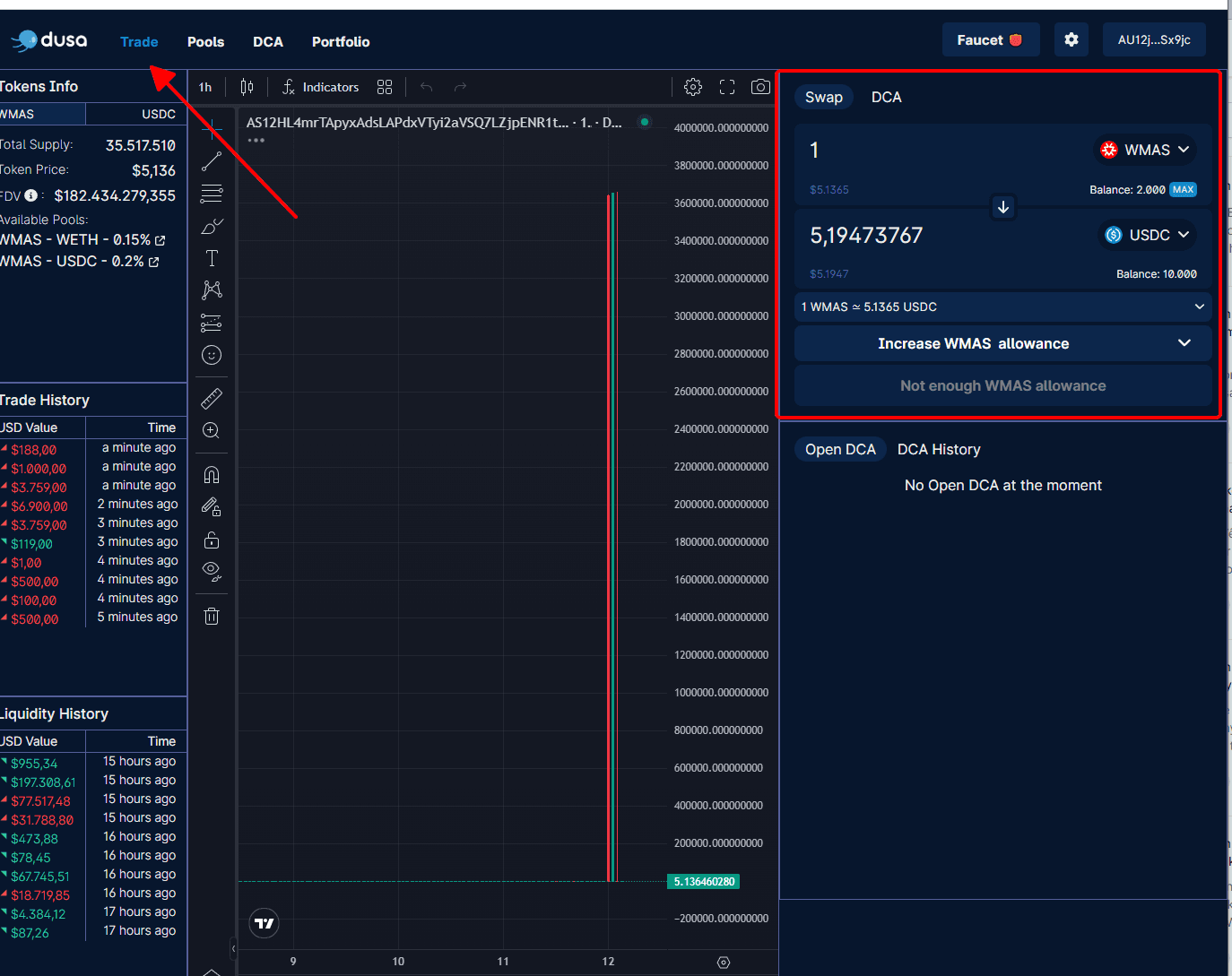This screenshot has height=976, width=1232.
Task: Open the Fibonacci retracement tool
Action: point(212,194)
